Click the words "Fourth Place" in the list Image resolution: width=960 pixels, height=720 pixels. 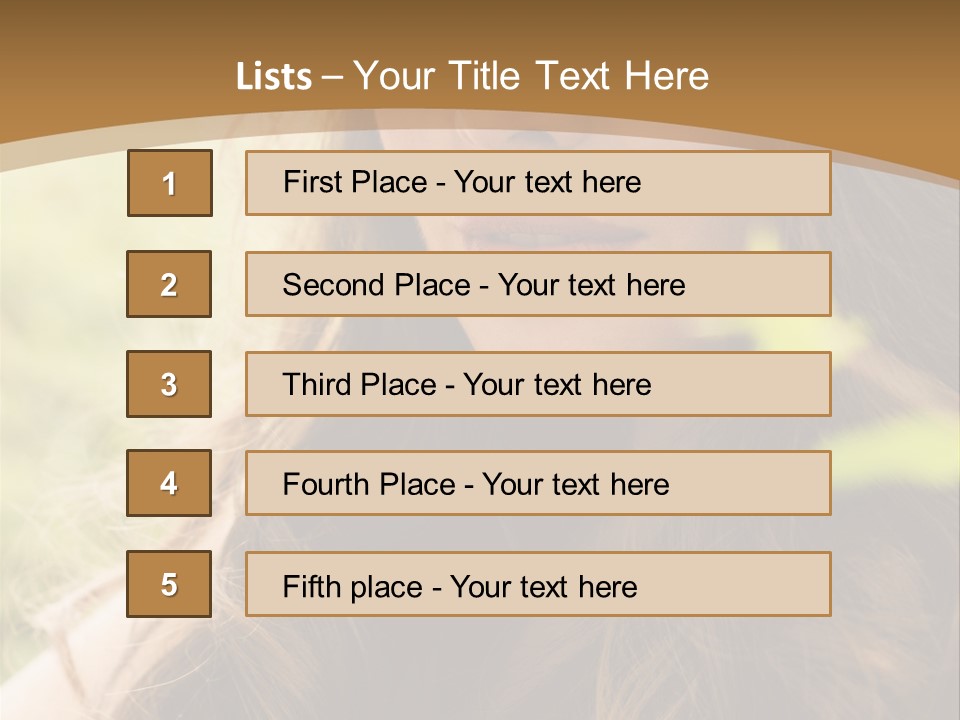coord(368,485)
